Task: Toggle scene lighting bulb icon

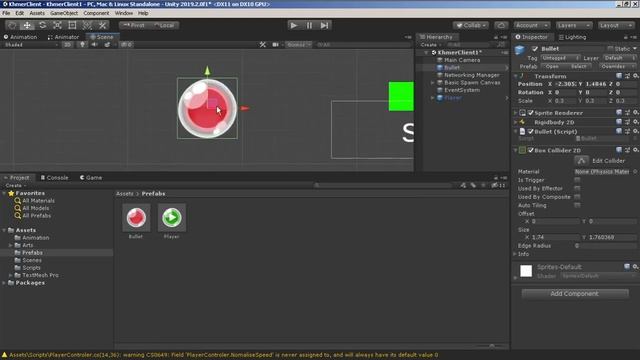Action: click(x=82, y=44)
